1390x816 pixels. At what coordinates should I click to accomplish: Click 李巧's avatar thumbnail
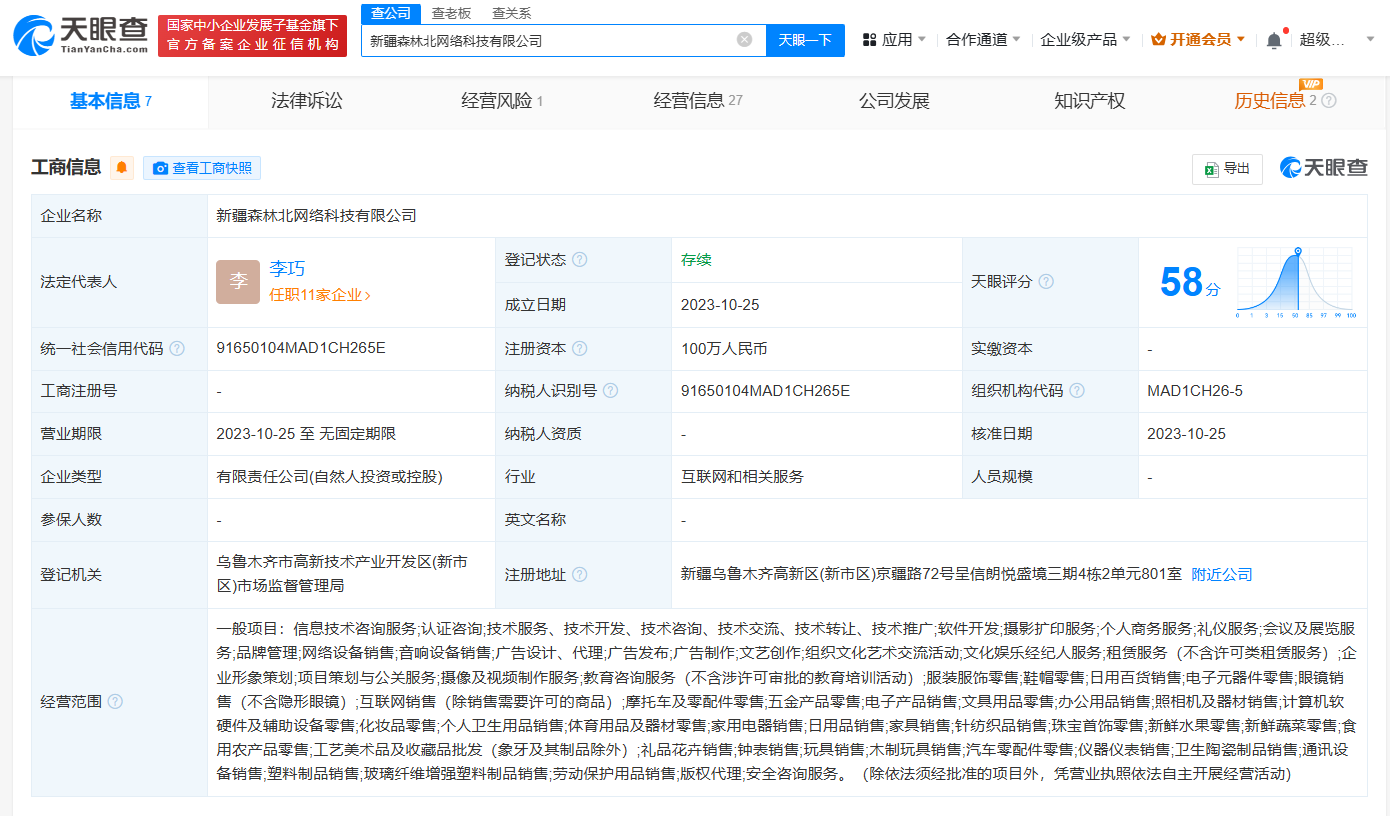click(x=237, y=282)
